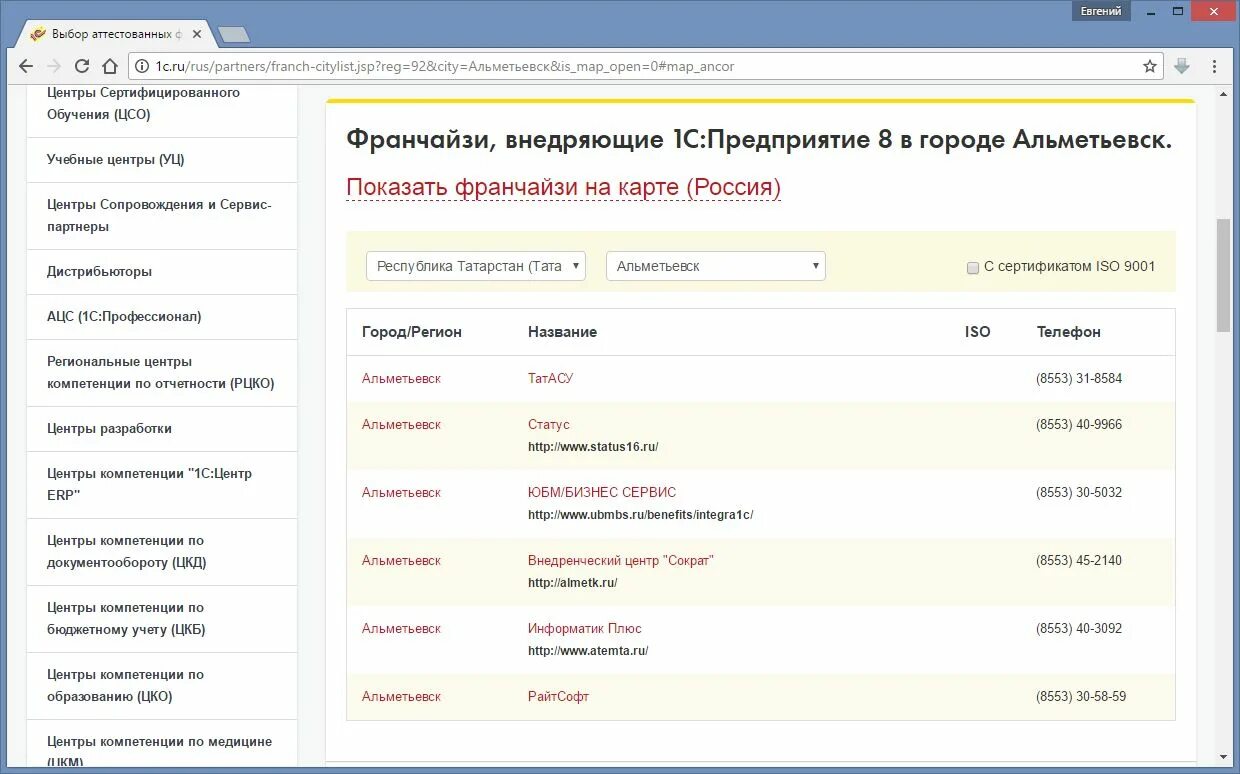Image resolution: width=1240 pixels, height=774 pixels.
Task: Click Альметьевск city in ТатАСУ row
Action: (401, 379)
